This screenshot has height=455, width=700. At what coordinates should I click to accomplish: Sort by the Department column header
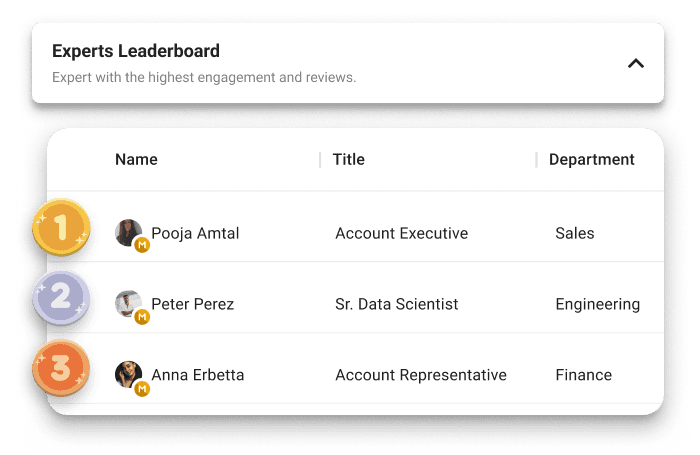click(x=591, y=159)
